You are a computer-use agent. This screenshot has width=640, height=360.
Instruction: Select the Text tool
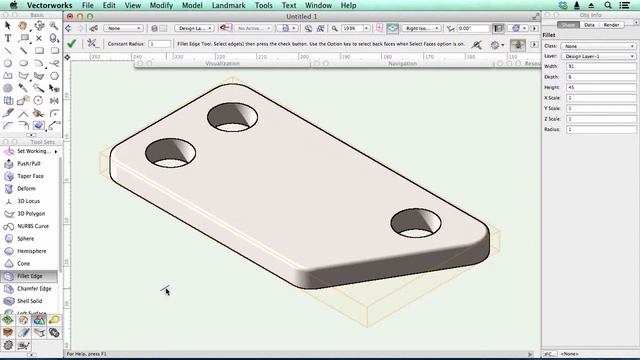(8, 38)
